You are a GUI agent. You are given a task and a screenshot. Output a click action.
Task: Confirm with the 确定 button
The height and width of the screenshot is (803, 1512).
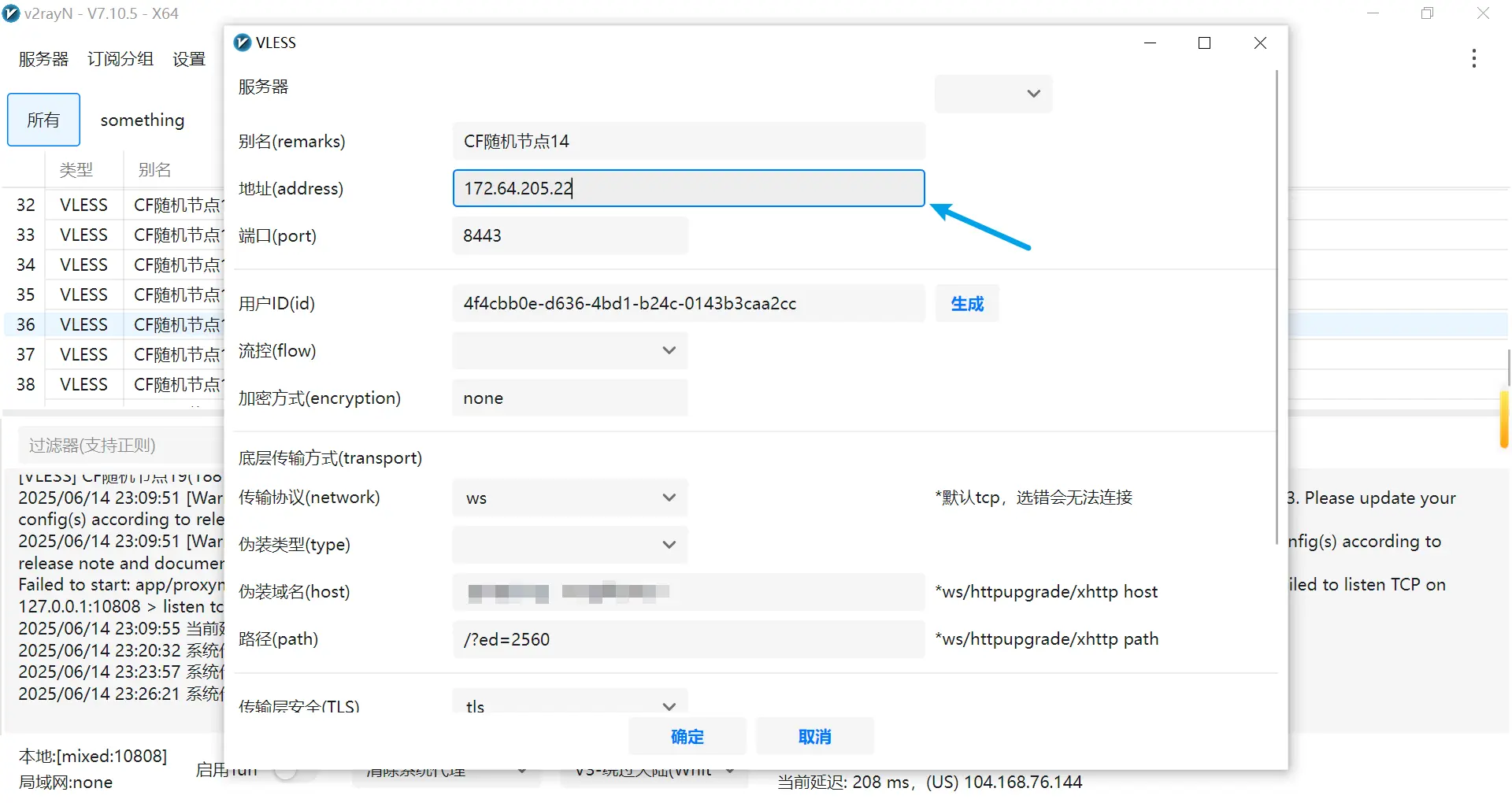click(687, 736)
